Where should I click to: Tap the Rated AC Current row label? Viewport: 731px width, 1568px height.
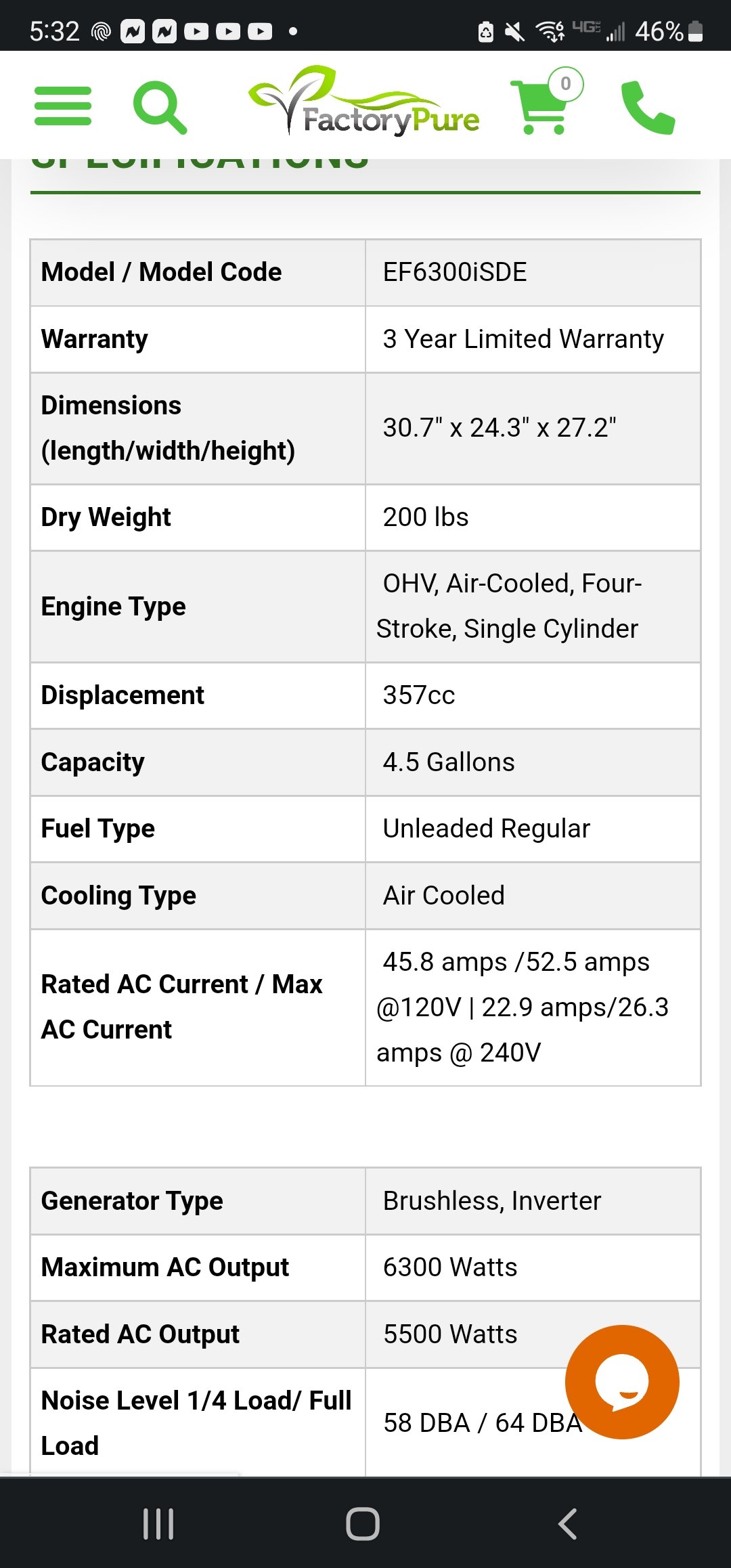tap(181, 1007)
